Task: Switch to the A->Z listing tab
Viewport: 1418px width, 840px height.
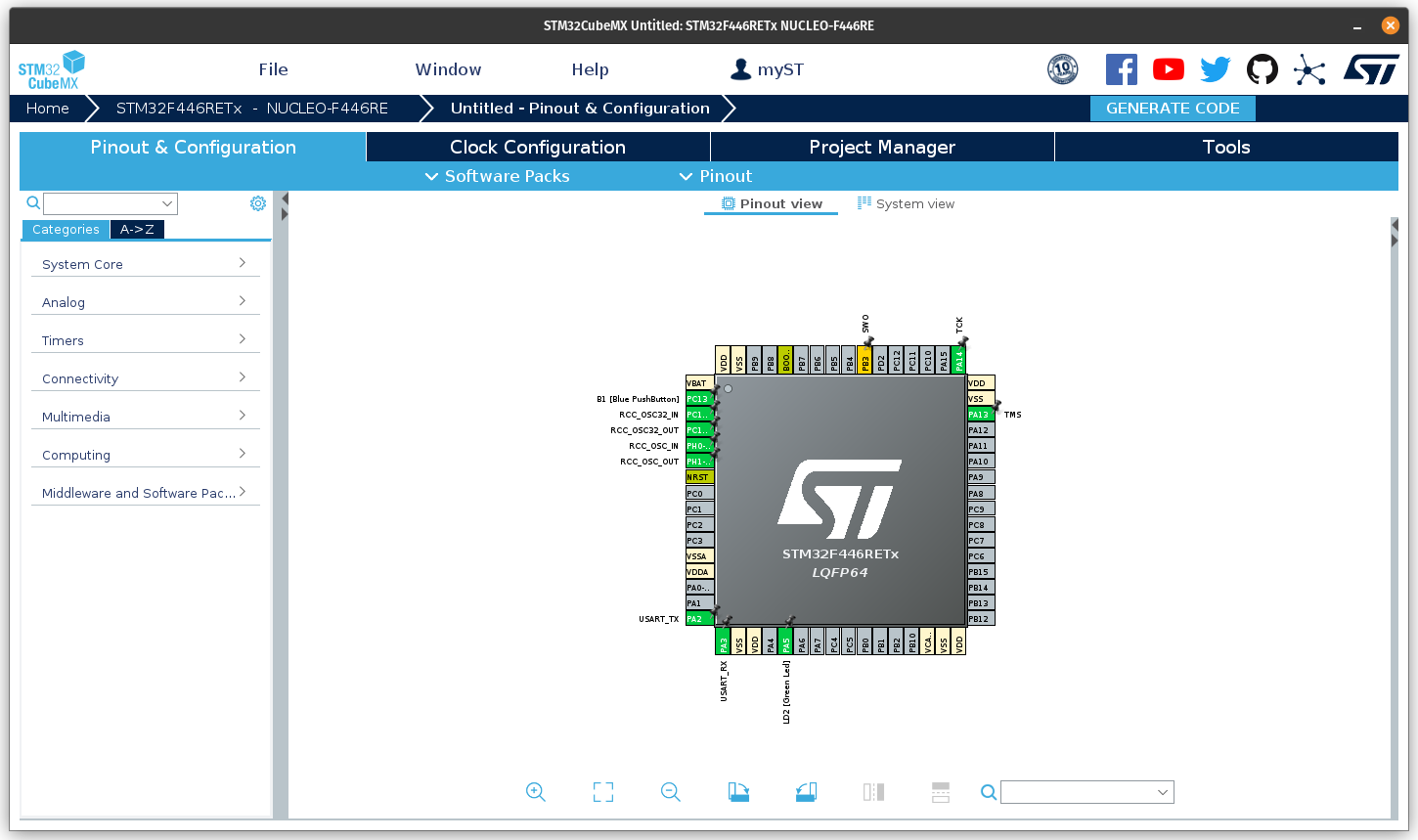Action: point(137,230)
